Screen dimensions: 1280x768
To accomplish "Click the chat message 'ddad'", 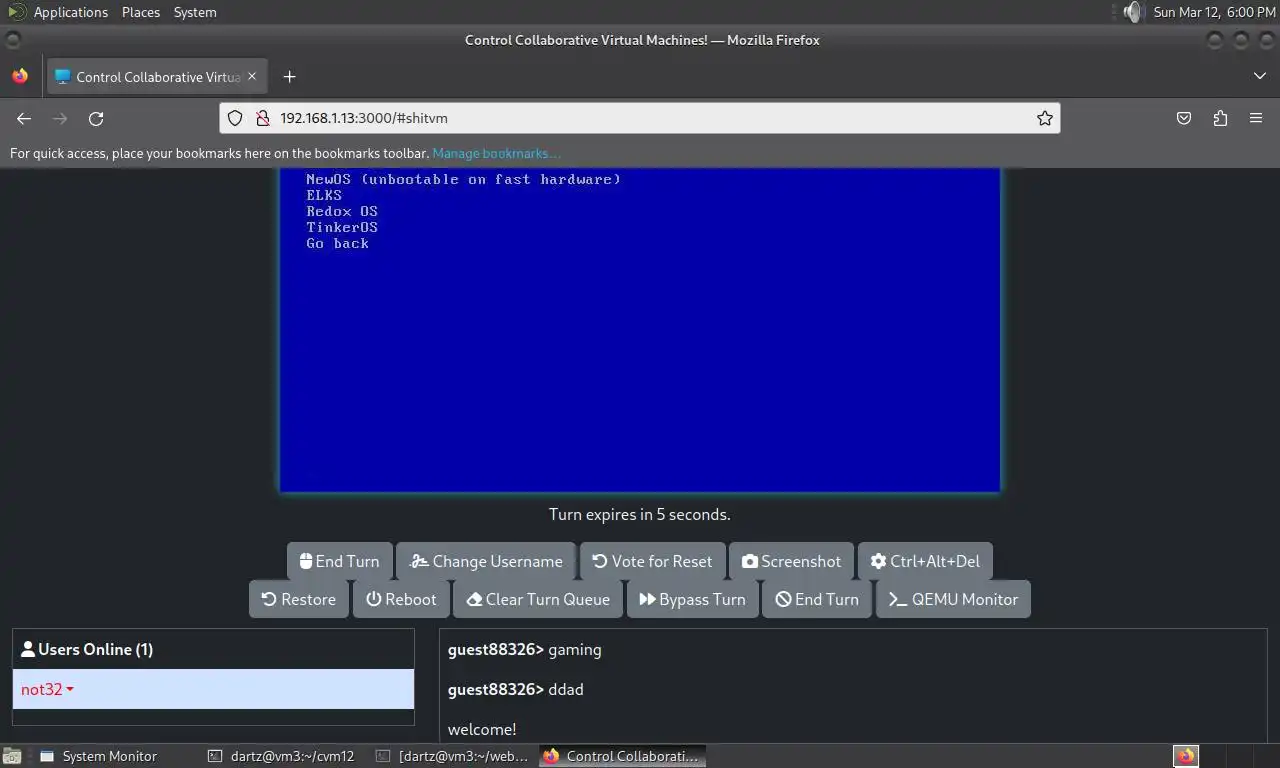I will (566, 689).
